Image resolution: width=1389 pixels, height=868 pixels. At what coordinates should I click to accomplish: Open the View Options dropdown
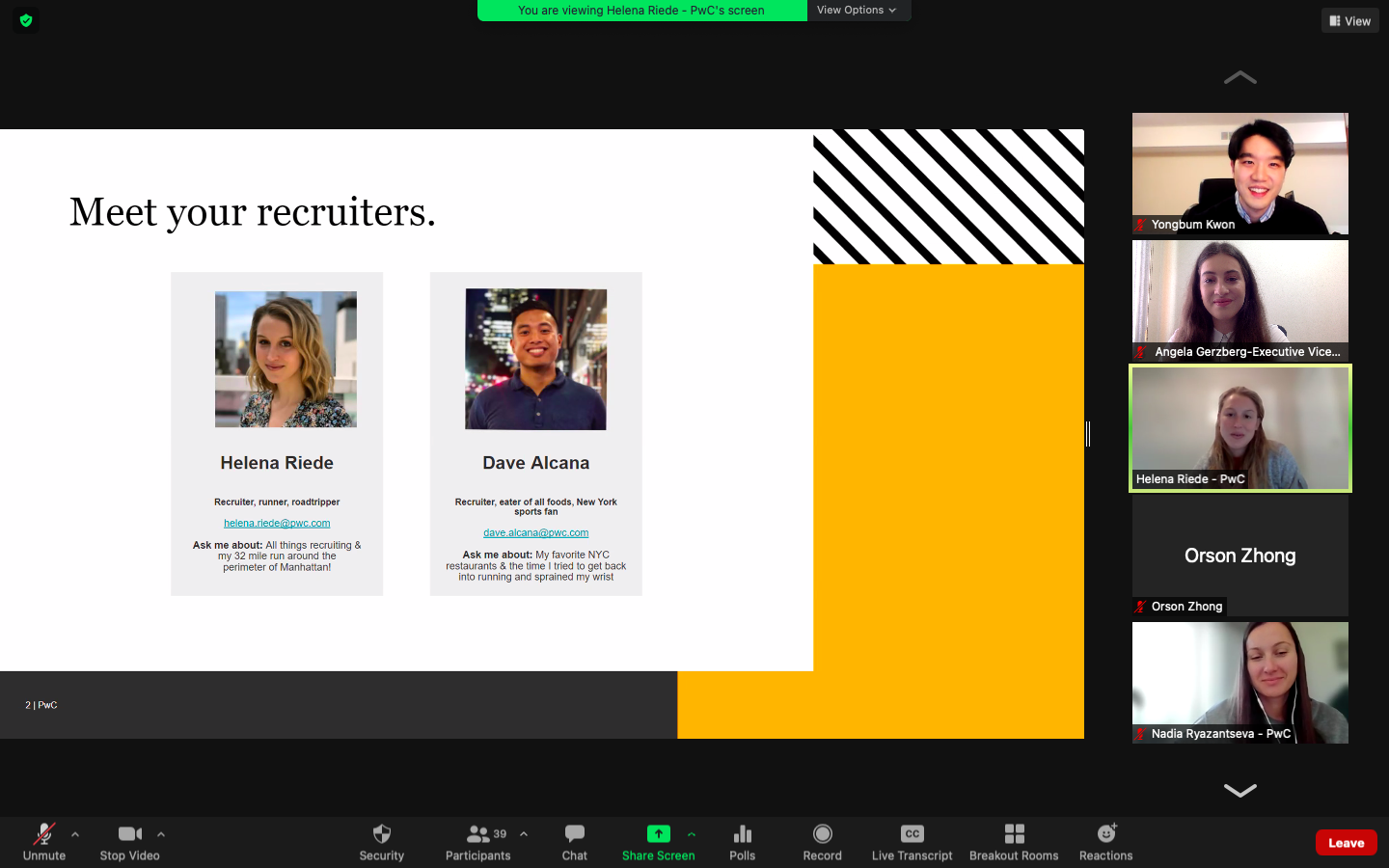click(x=857, y=11)
